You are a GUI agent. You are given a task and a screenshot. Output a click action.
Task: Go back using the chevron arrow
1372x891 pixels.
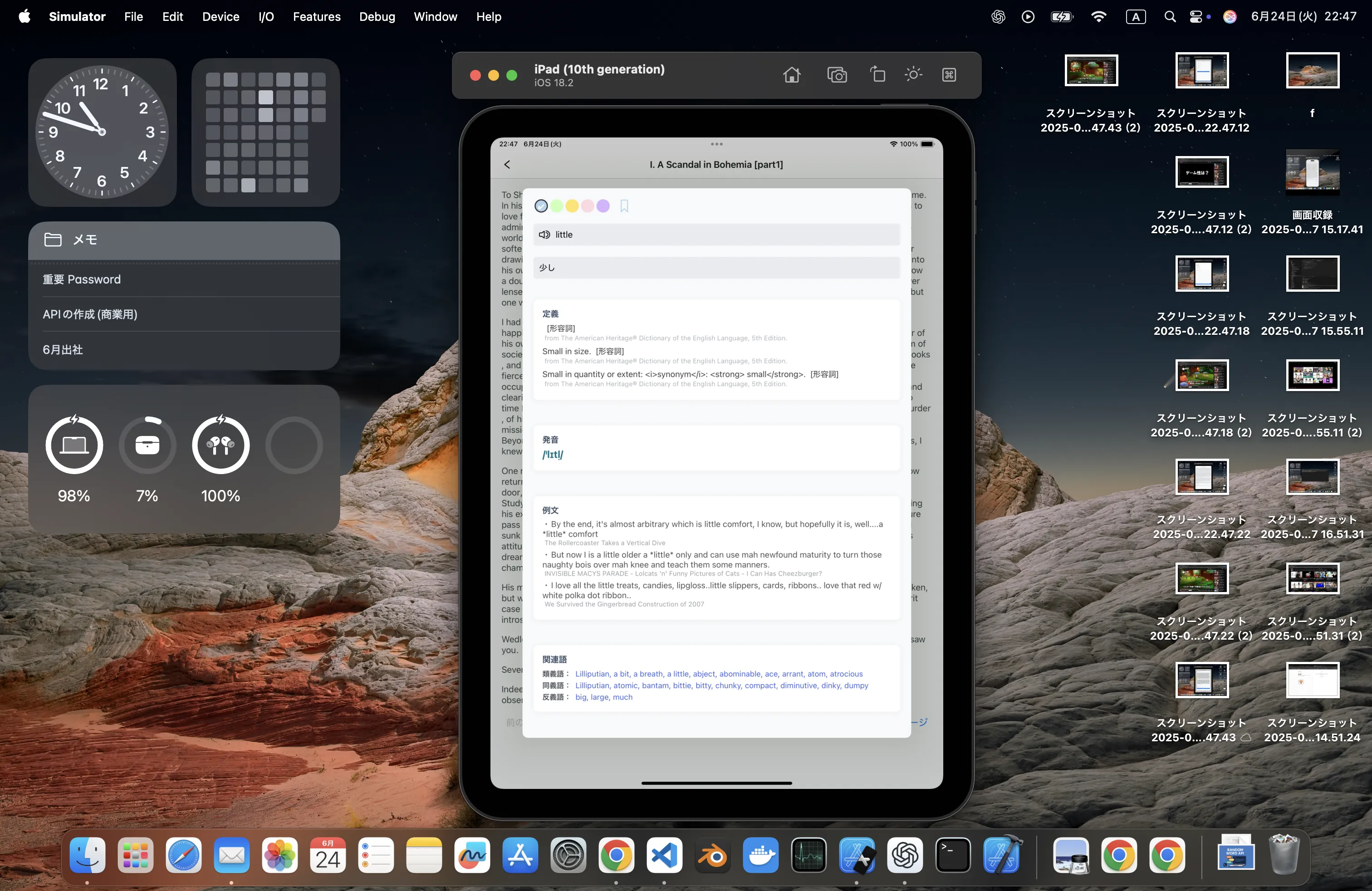(507, 165)
